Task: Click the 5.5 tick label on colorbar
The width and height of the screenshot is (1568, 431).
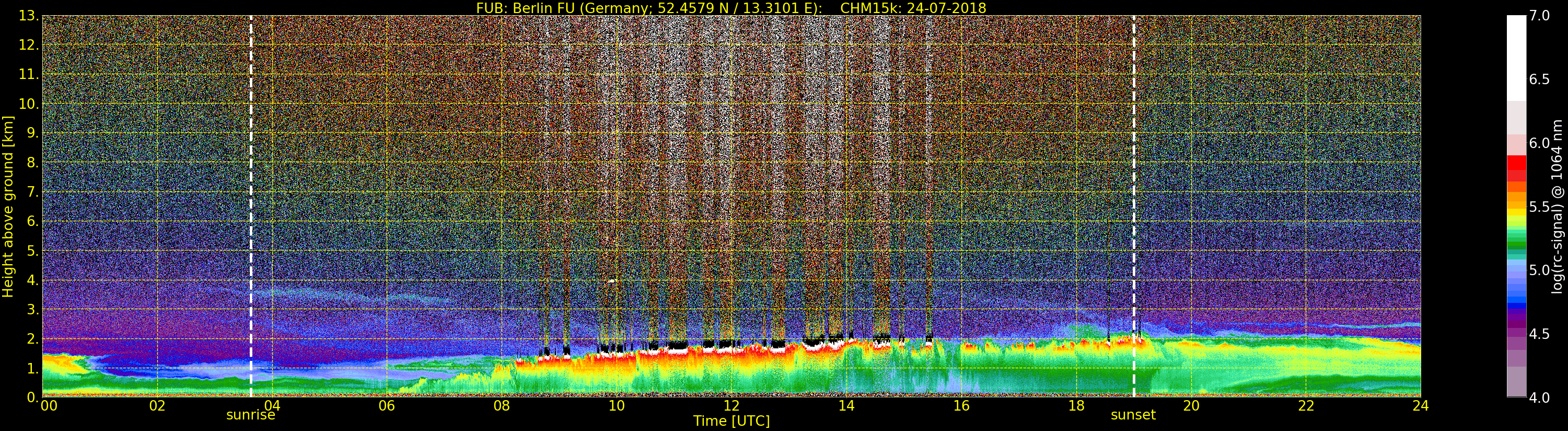Action: pos(1539,207)
